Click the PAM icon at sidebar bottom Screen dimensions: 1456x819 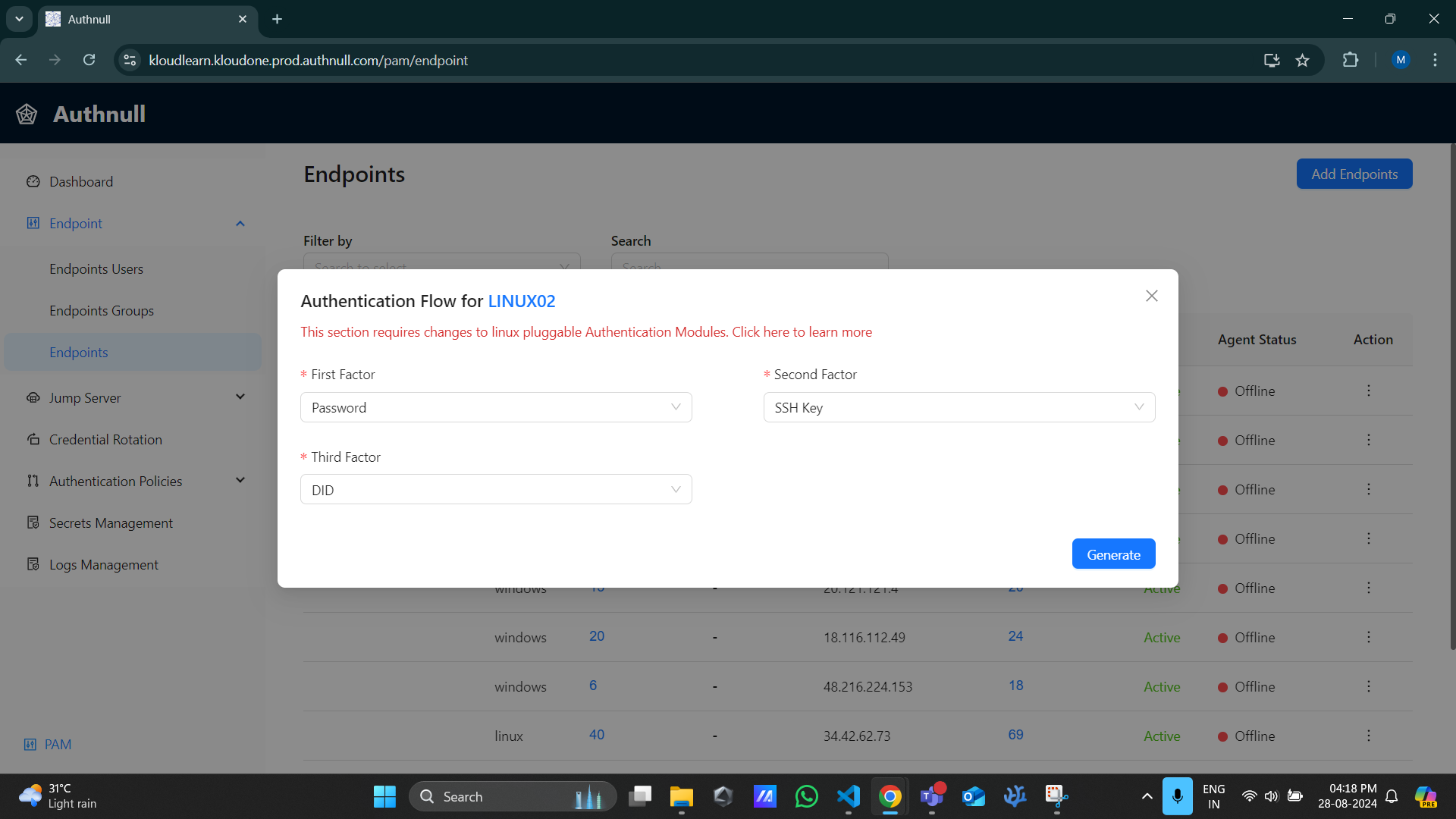point(31,744)
